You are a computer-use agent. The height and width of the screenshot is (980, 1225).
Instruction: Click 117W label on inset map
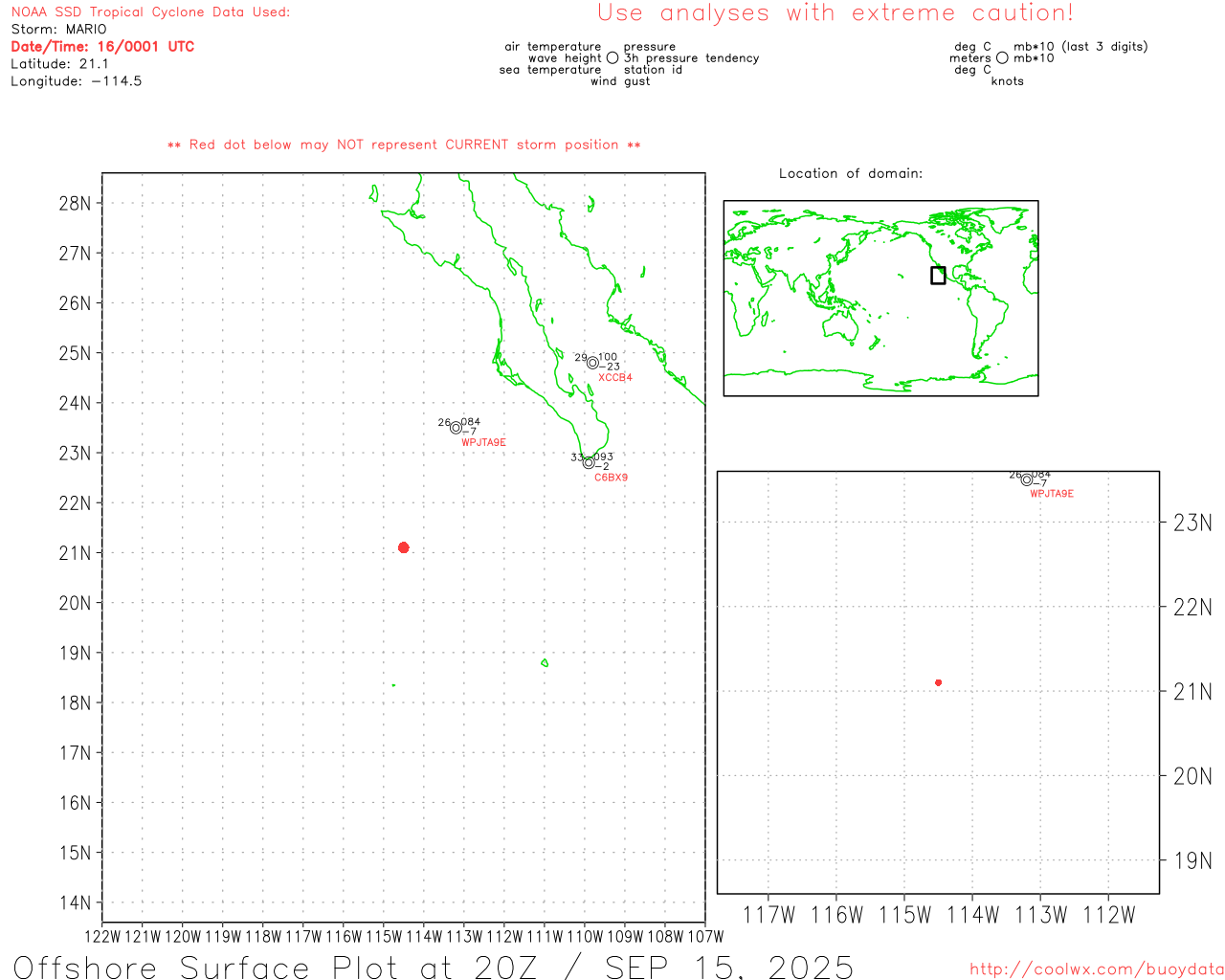coord(768,915)
